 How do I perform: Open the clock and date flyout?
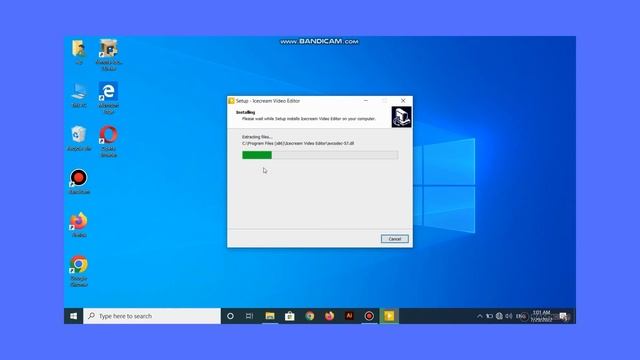click(x=541, y=316)
